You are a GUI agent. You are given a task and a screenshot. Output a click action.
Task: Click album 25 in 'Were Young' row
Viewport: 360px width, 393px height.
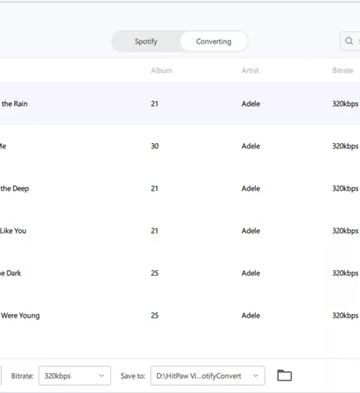click(x=155, y=315)
